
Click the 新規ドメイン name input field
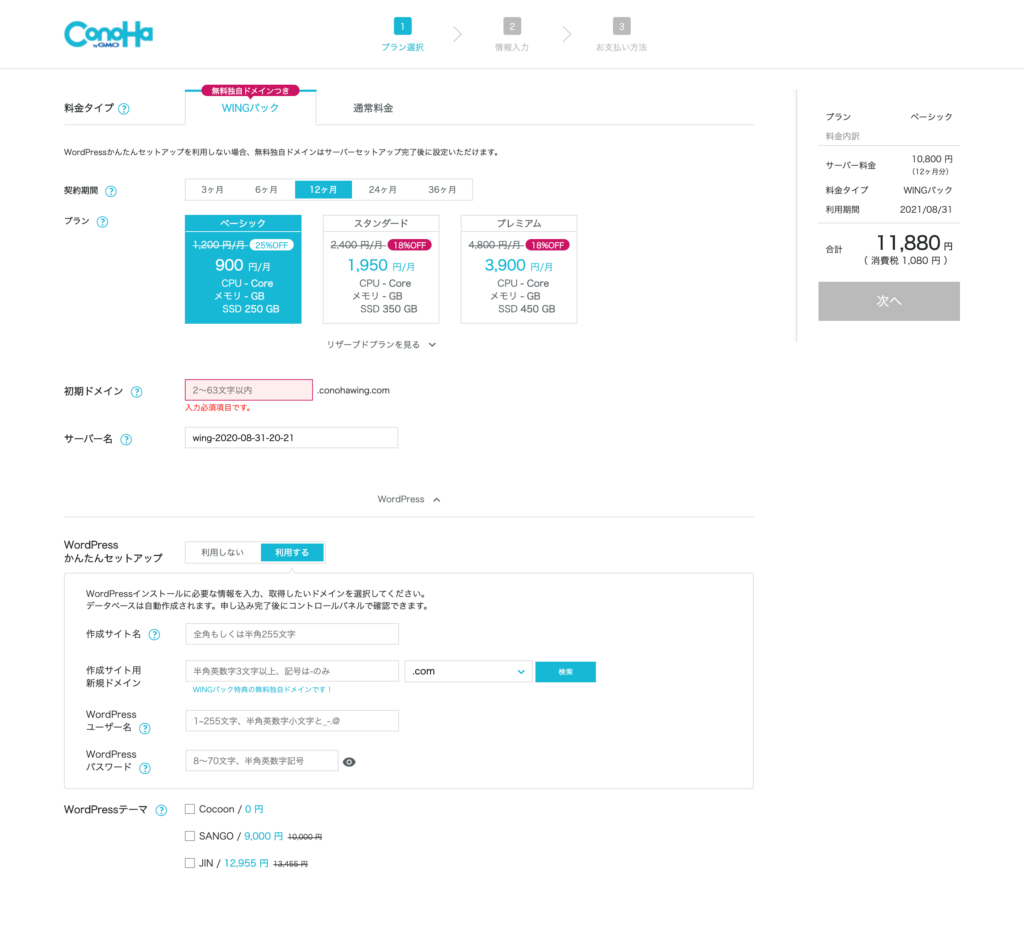point(292,671)
